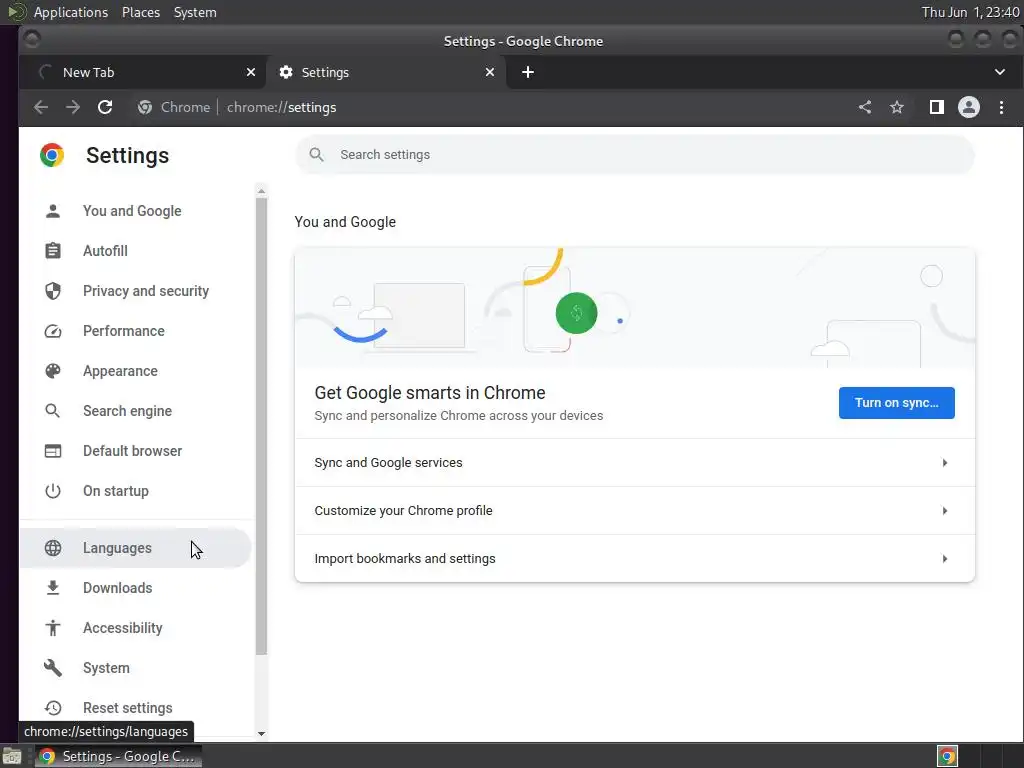Click the New Tab plus icon
This screenshot has width=1024, height=768.
pyautogui.click(x=528, y=72)
